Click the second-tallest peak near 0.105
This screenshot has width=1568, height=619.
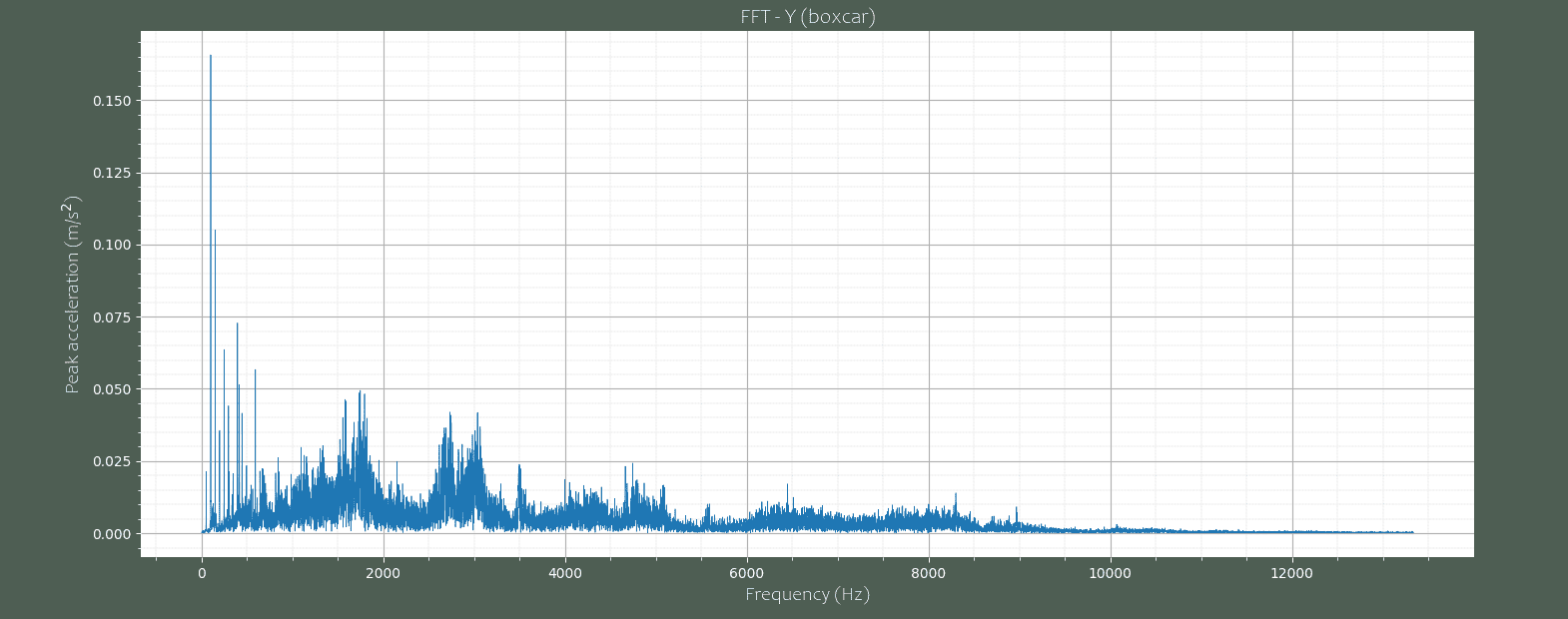click(215, 233)
